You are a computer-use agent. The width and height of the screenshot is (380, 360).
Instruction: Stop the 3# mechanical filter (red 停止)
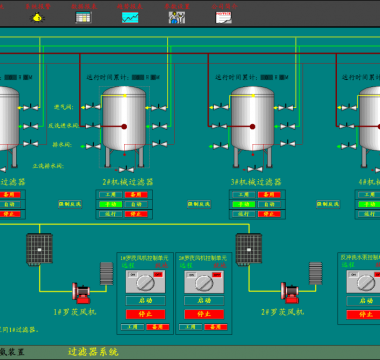269,214
